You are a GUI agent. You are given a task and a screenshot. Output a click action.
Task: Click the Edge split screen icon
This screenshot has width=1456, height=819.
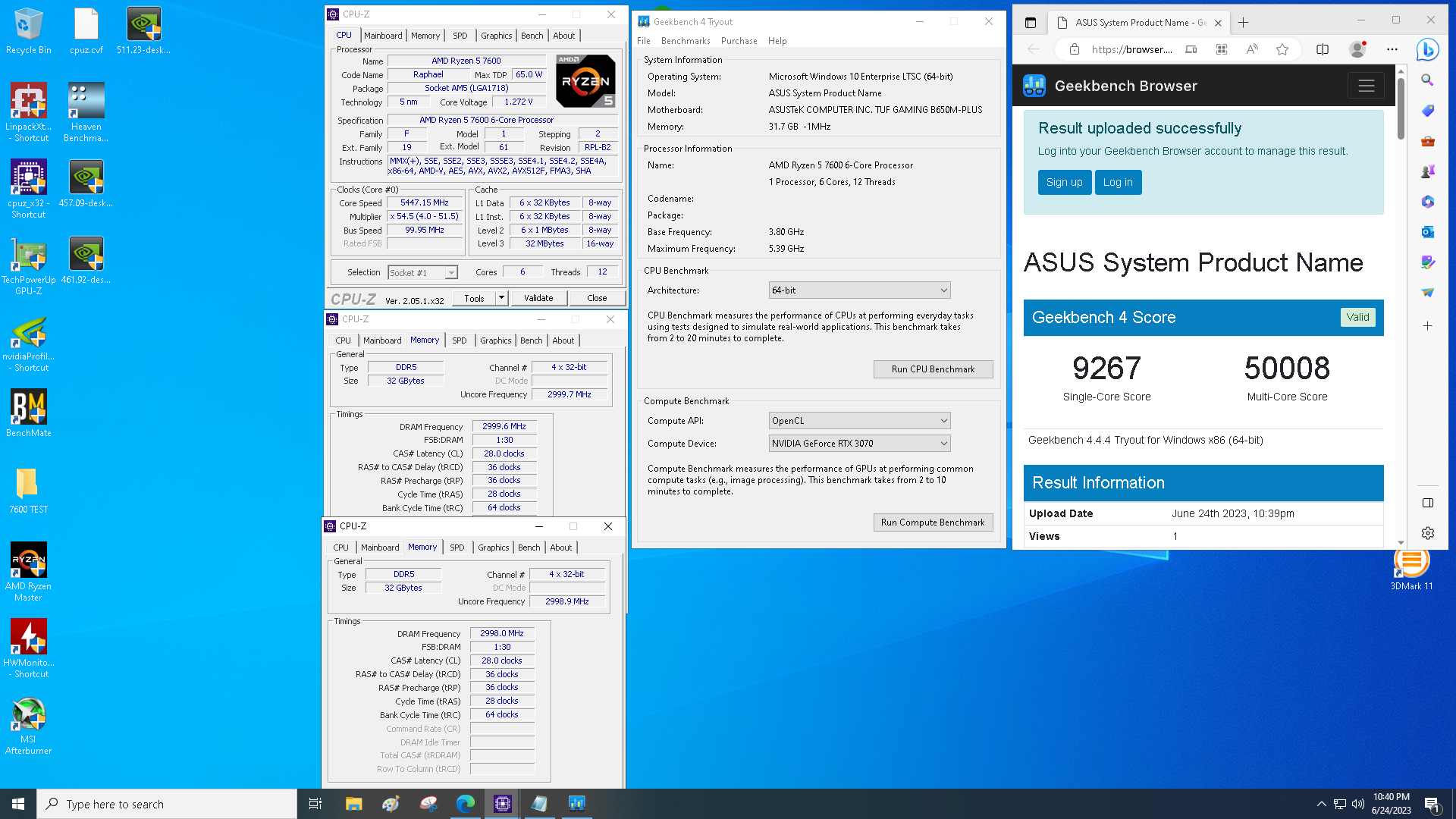click(x=1323, y=49)
